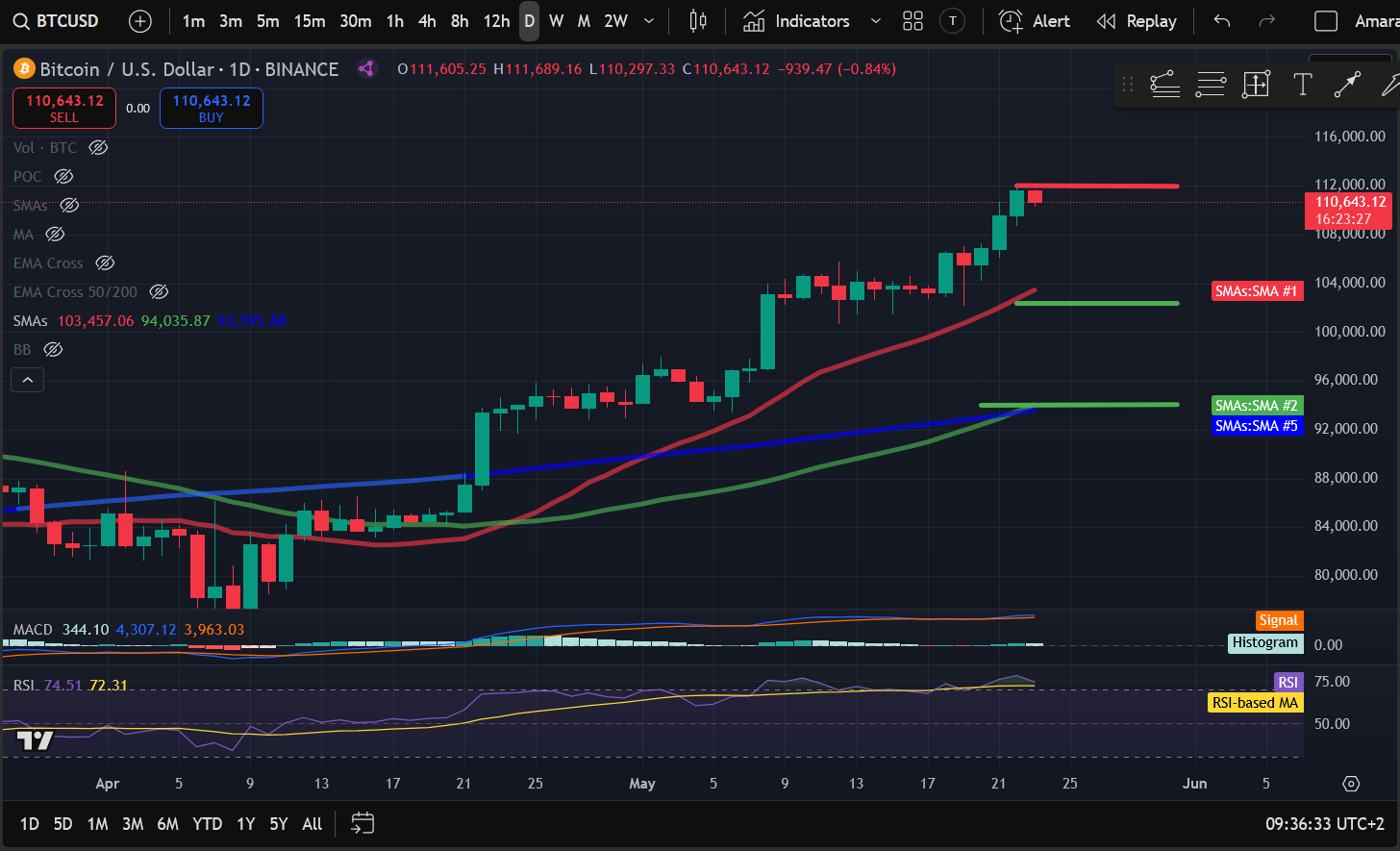
Task: Pick the Text drawing tool
Action: 1302,85
